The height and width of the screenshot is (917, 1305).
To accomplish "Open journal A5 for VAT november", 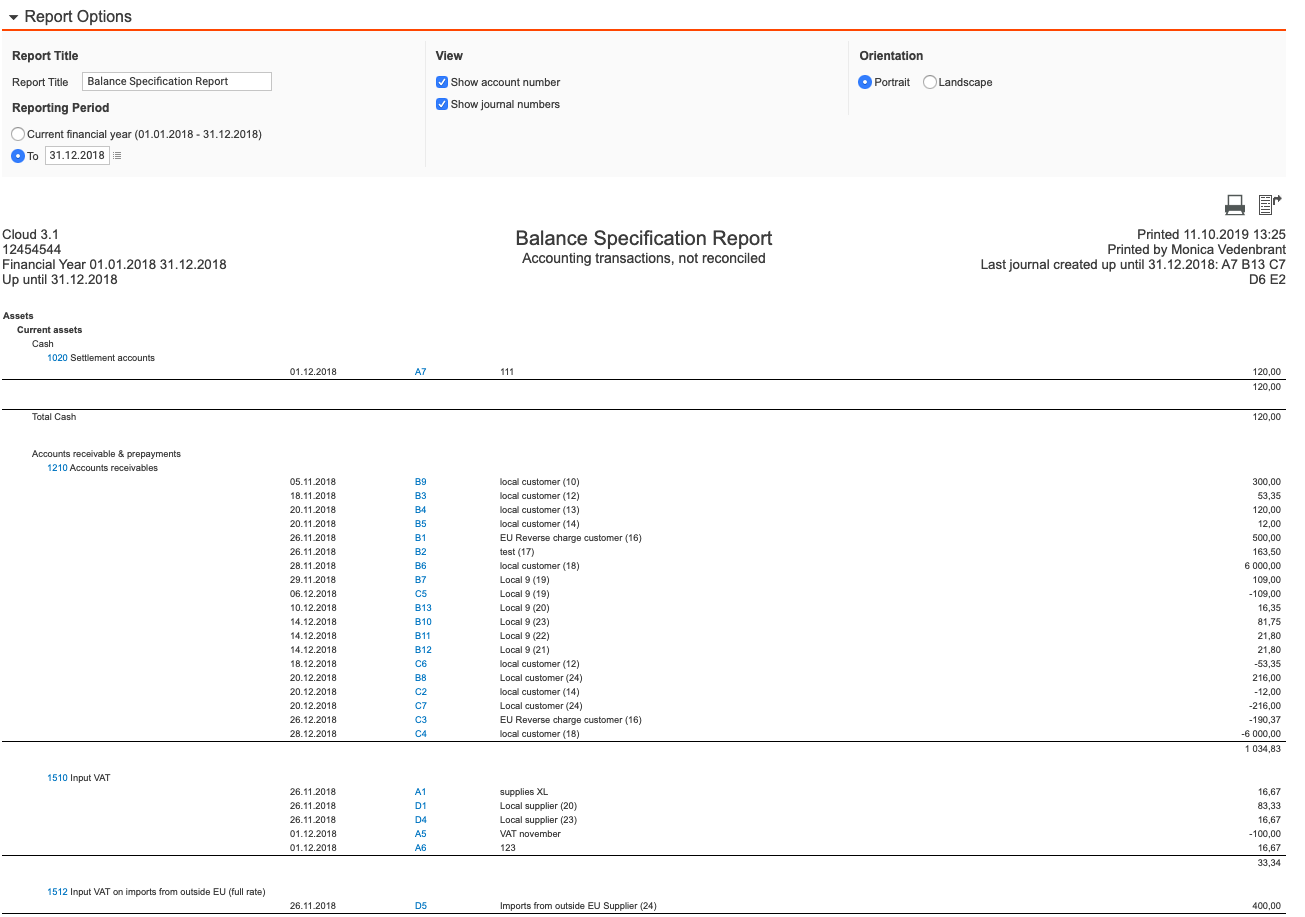I will click(x=420, y=833).
